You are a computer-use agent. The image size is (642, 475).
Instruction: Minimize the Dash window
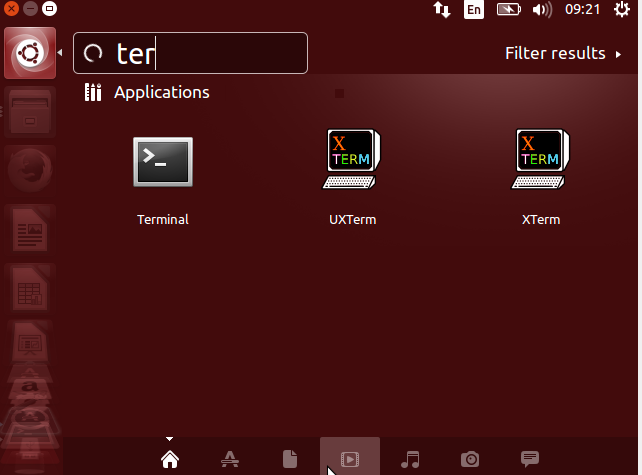coord(30,8)
